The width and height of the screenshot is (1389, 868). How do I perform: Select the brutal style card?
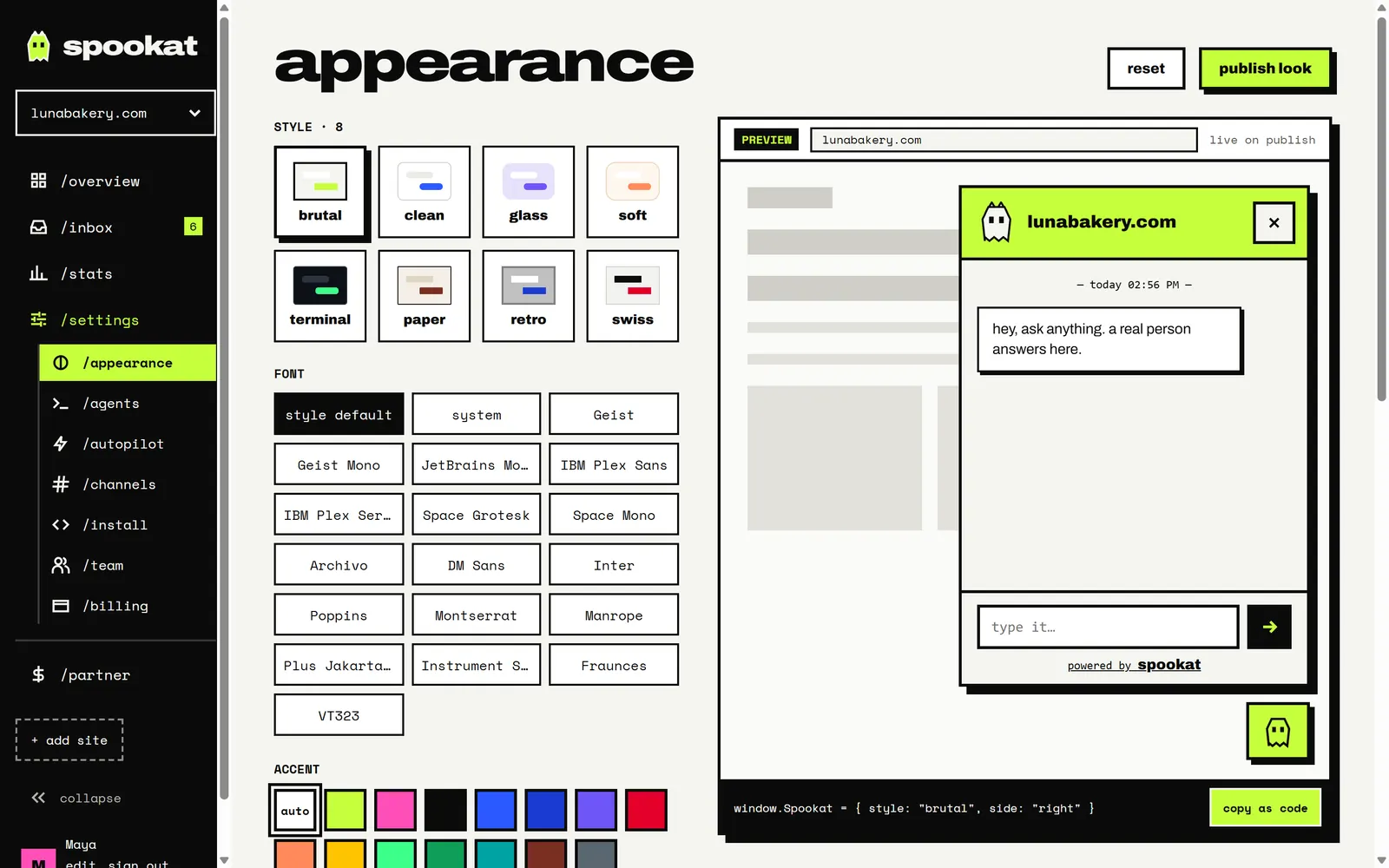coord(320,192)
